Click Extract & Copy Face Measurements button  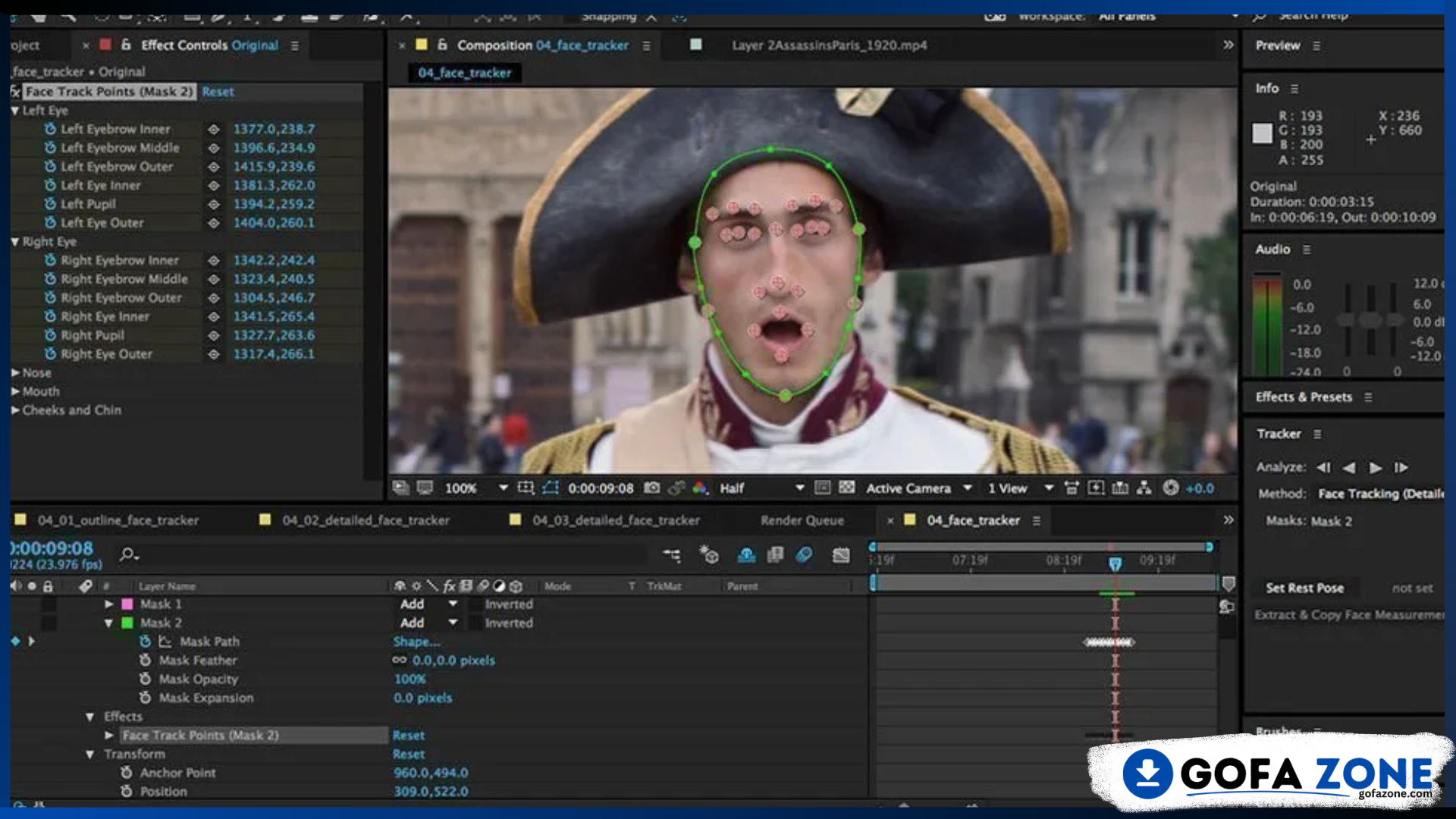[1349, 615]
